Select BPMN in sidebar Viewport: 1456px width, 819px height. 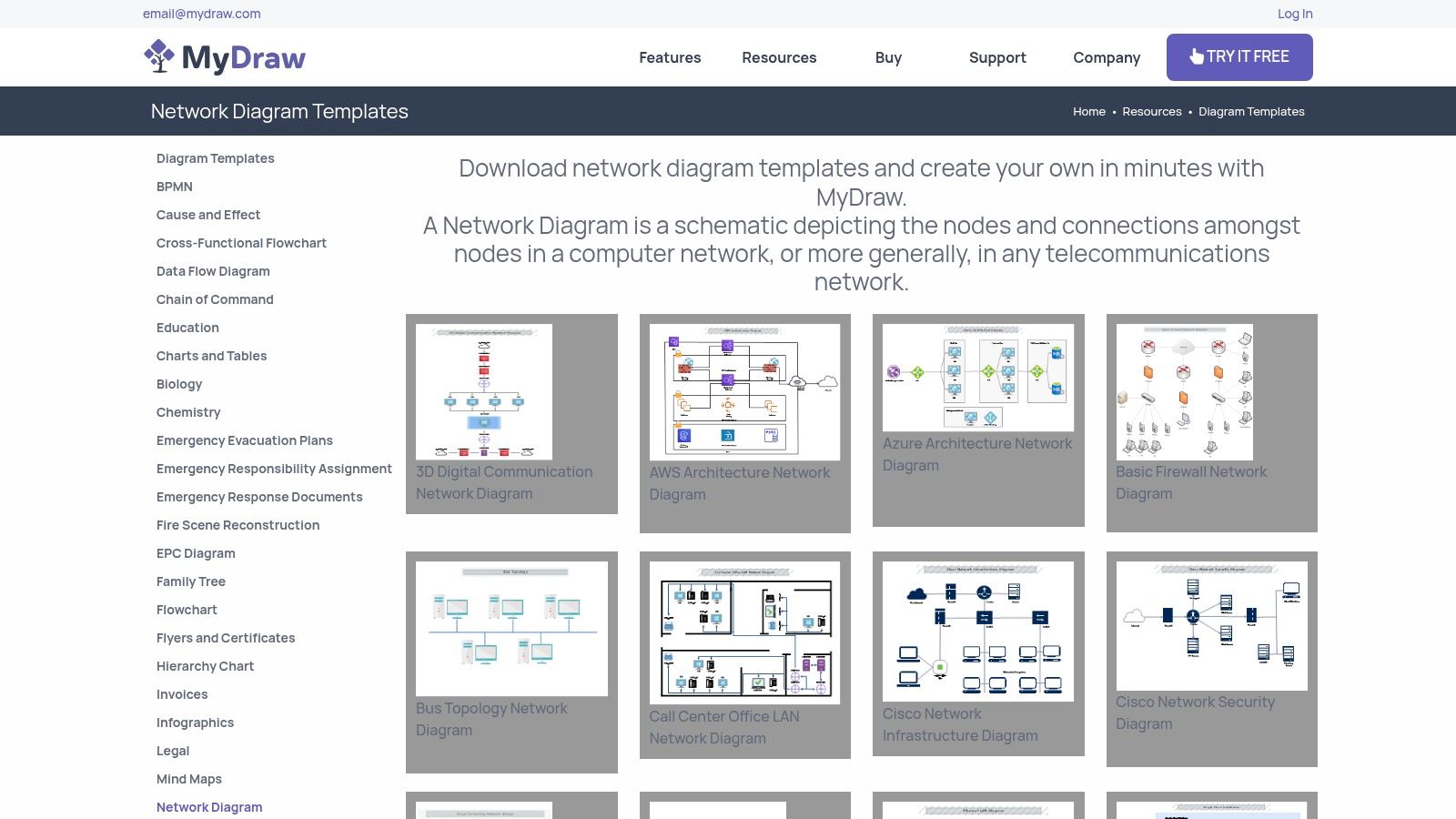[175, 187]
